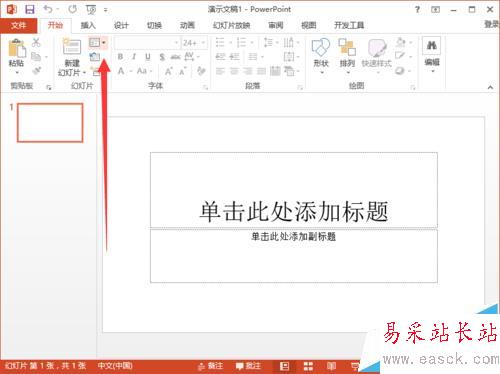The height and width of the screenshot is (374, 500).
Task: Click the Shape Effects icon
Action: [400, 71]
